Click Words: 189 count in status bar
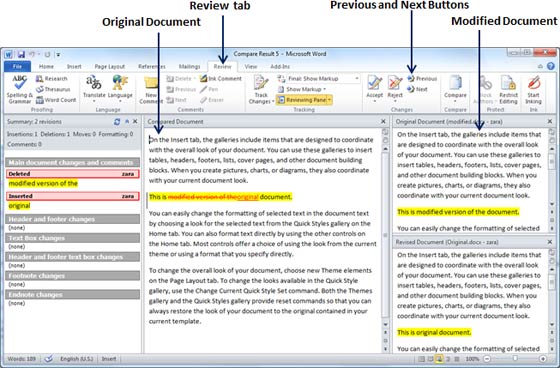Screen dimensions: 560x368 [x=21, y=359]
